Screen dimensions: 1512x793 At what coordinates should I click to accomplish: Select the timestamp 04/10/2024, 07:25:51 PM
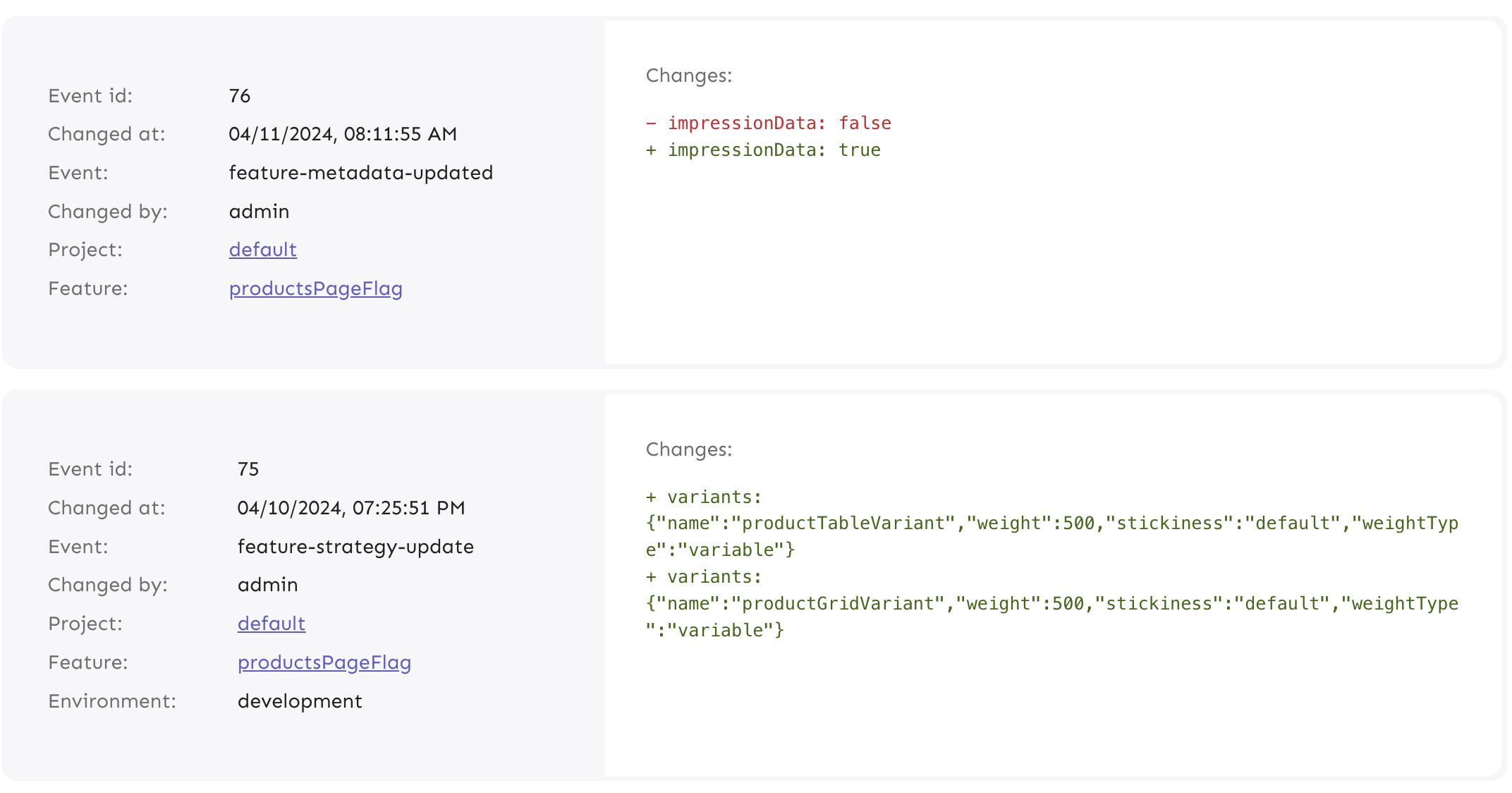(351, 507)
